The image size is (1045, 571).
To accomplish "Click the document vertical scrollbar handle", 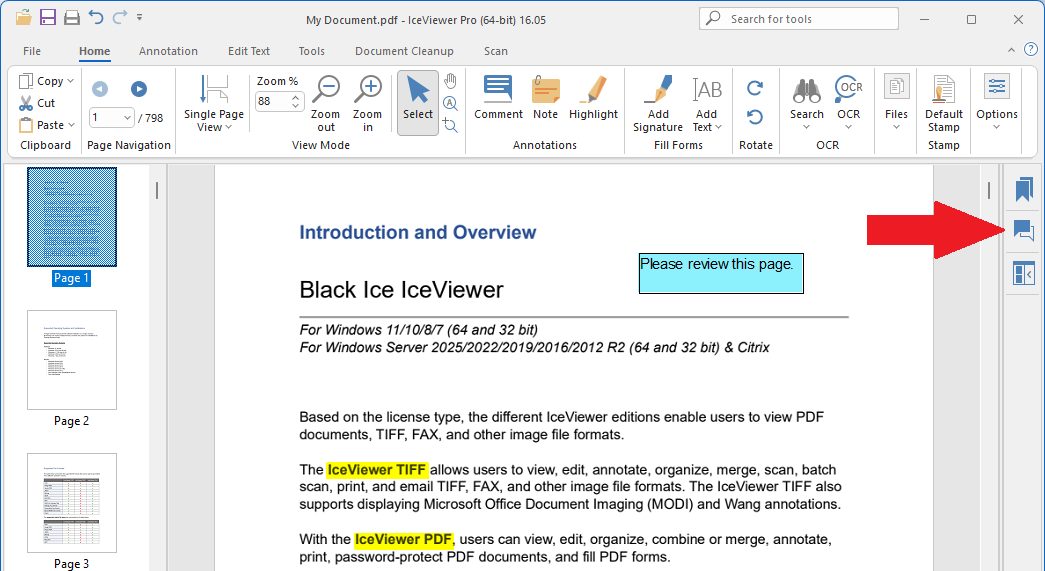I will (988, 191).
